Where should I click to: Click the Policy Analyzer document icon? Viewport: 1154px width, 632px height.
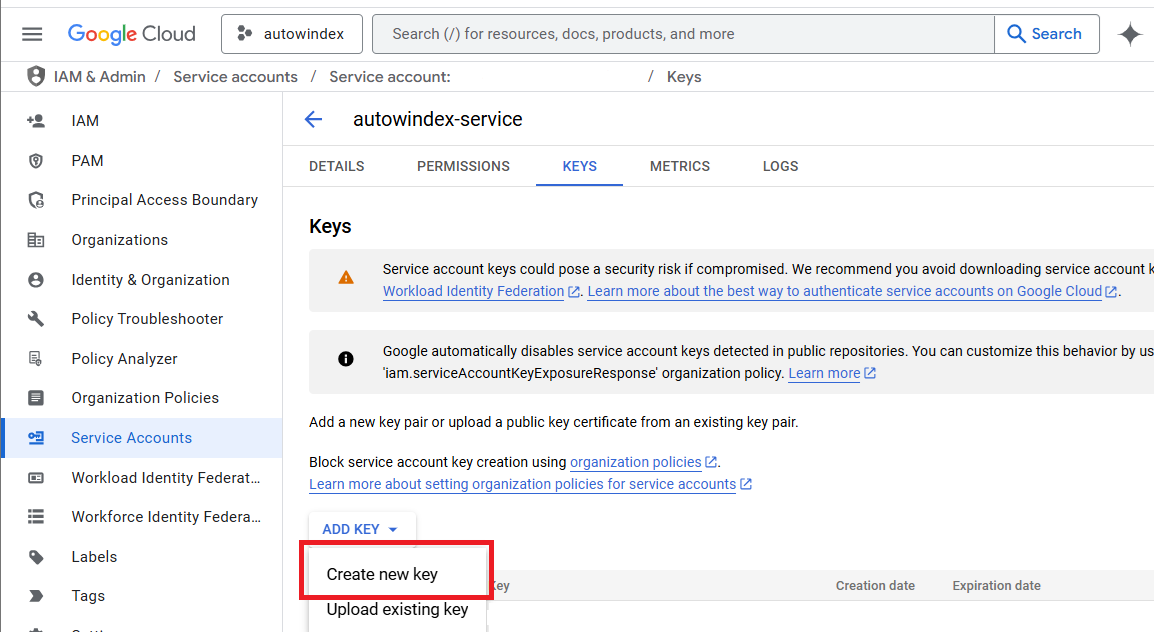(x=35, y=358)
